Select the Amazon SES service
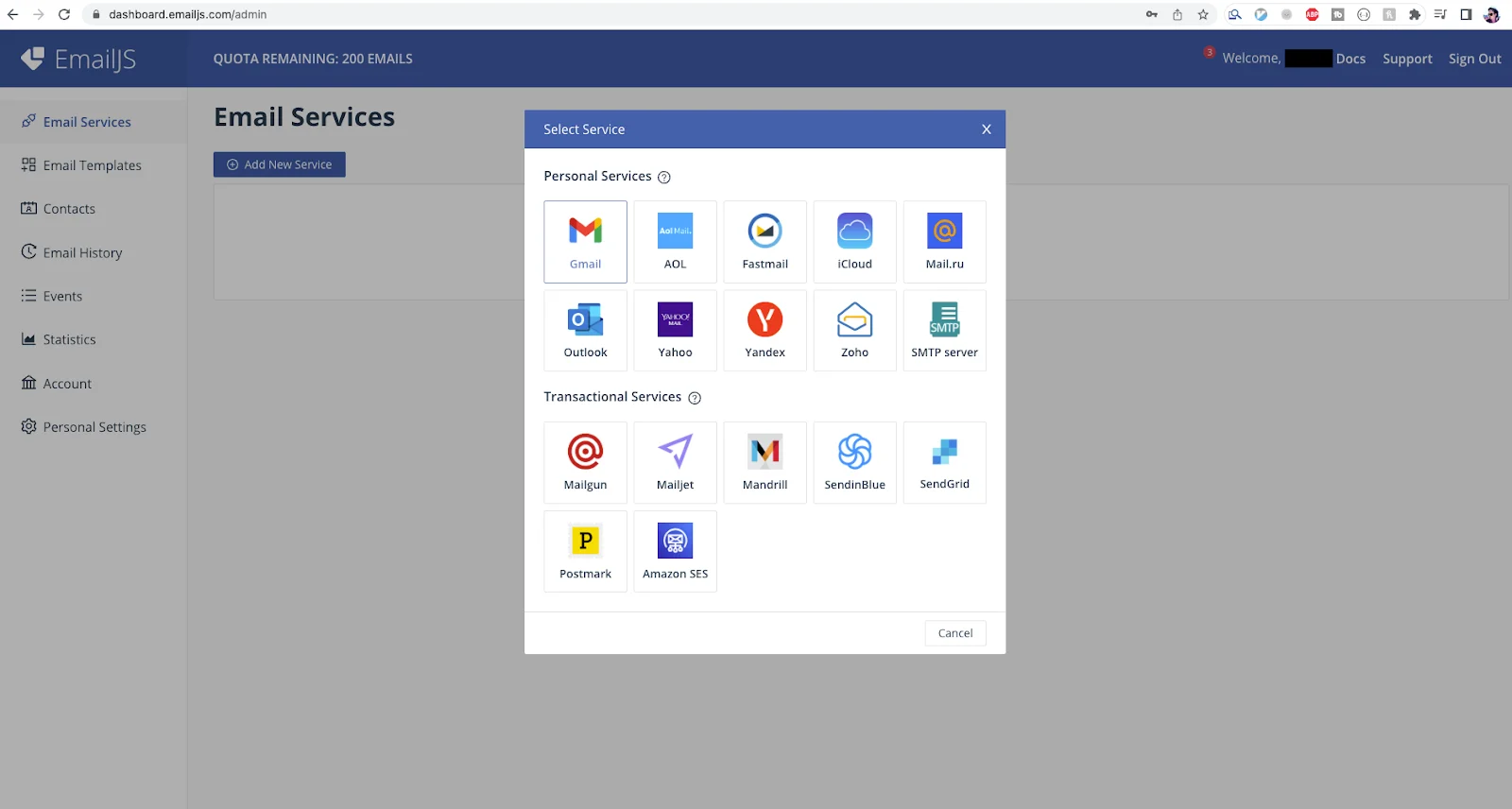This screenshot has width=1512, height=809. (675, 552)
